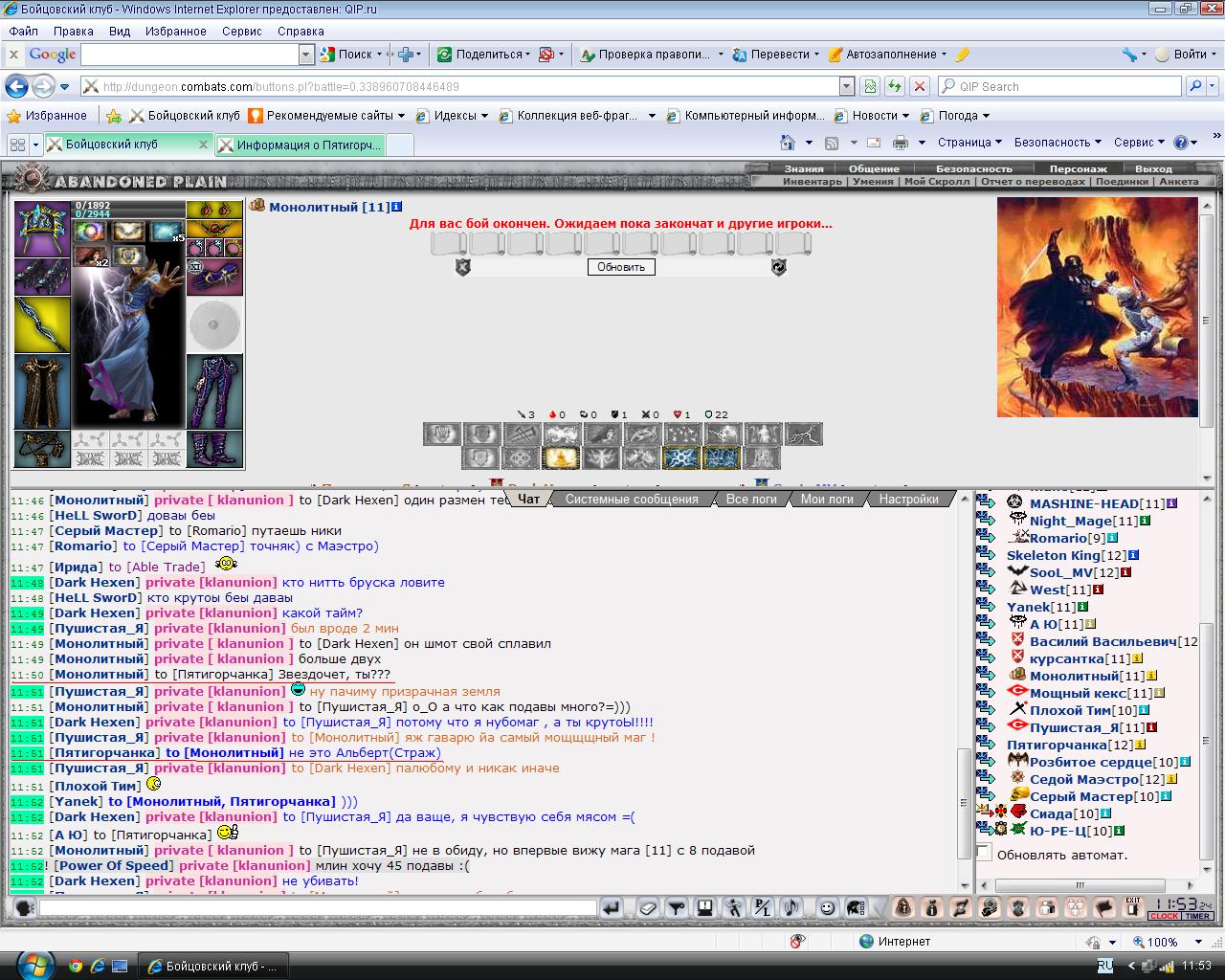Click private message arrow next to MASHINE-HEAD
The image size is (1225, 980).
tap(986, 502)
